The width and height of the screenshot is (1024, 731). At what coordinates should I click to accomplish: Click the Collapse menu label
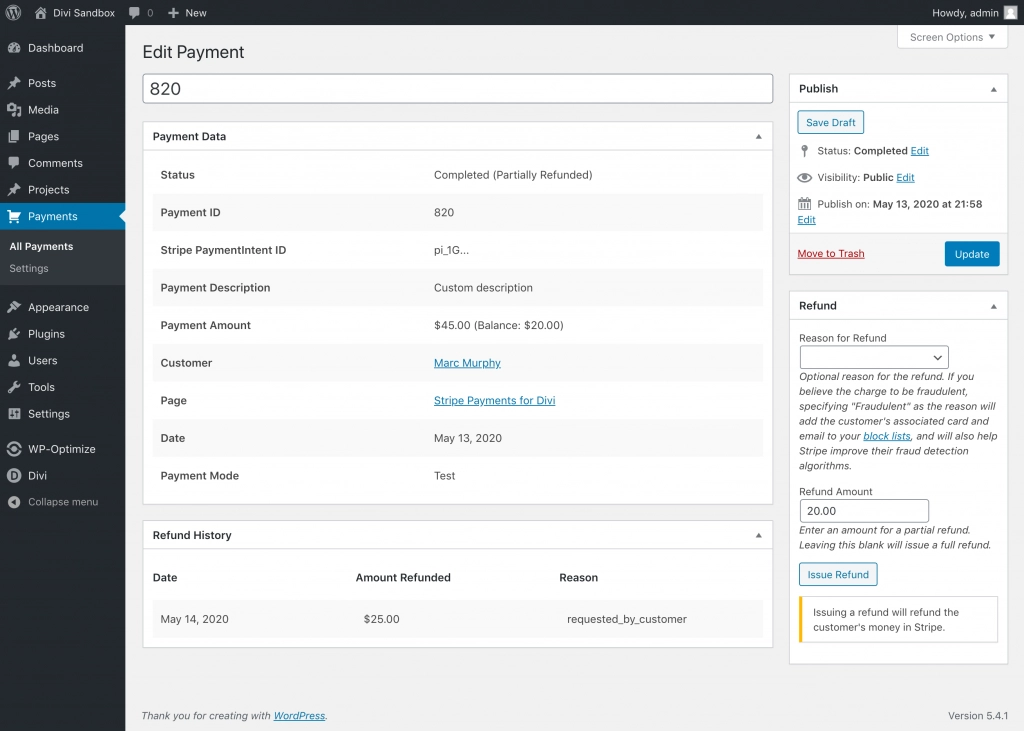[x=63, y=502]
